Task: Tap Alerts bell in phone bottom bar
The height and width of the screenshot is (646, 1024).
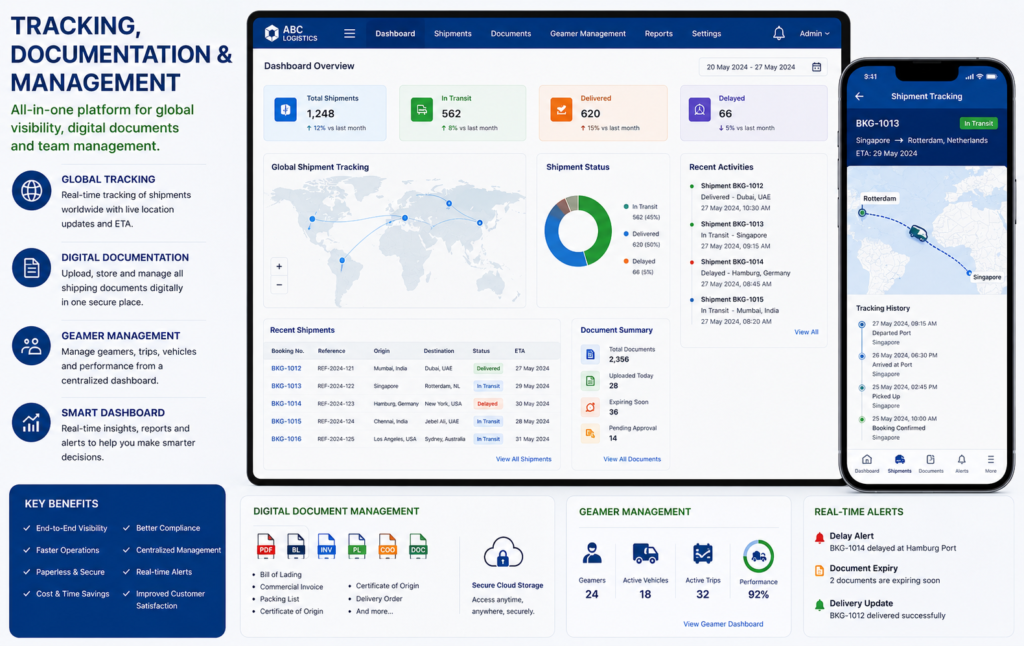Action: 961,460
